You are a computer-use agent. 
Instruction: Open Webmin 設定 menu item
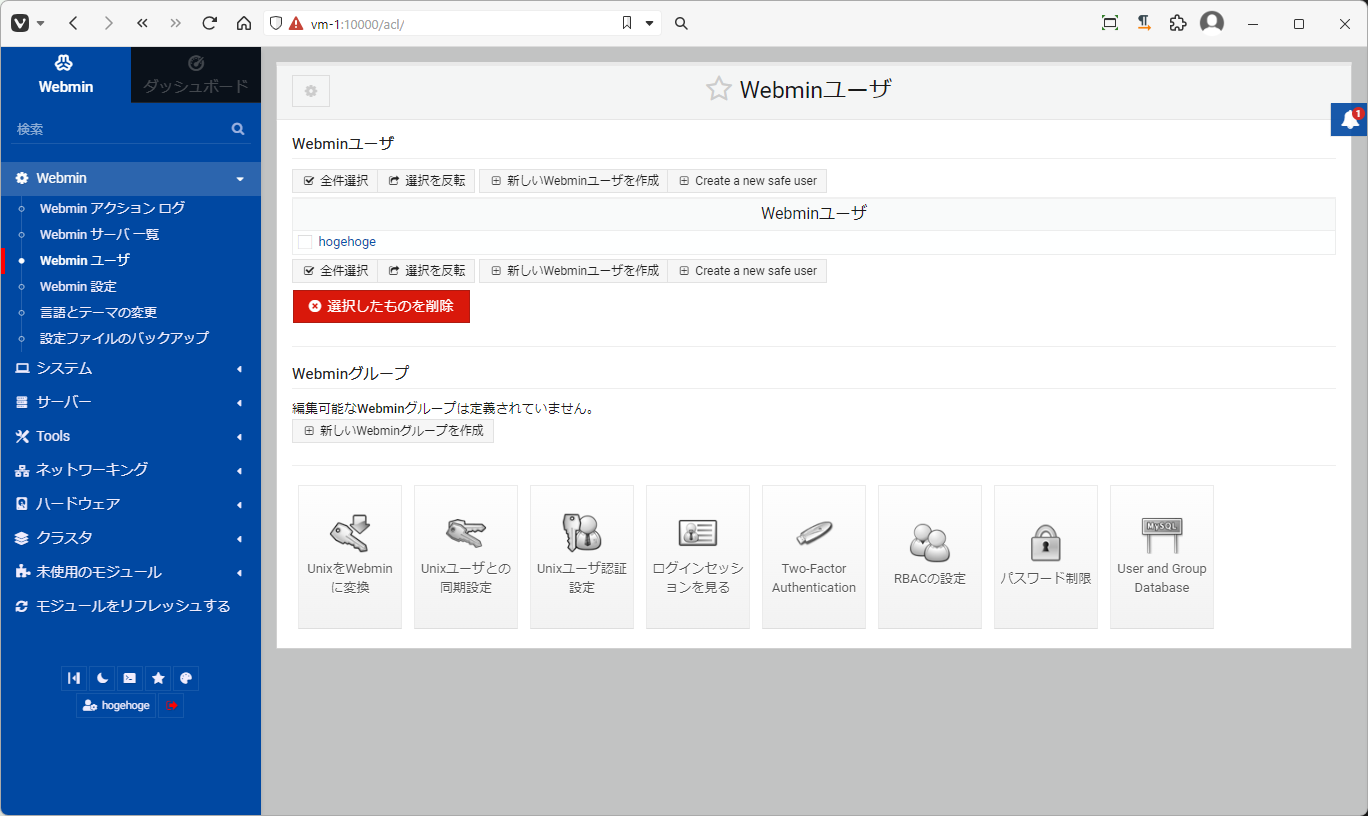tap(78, 286)
